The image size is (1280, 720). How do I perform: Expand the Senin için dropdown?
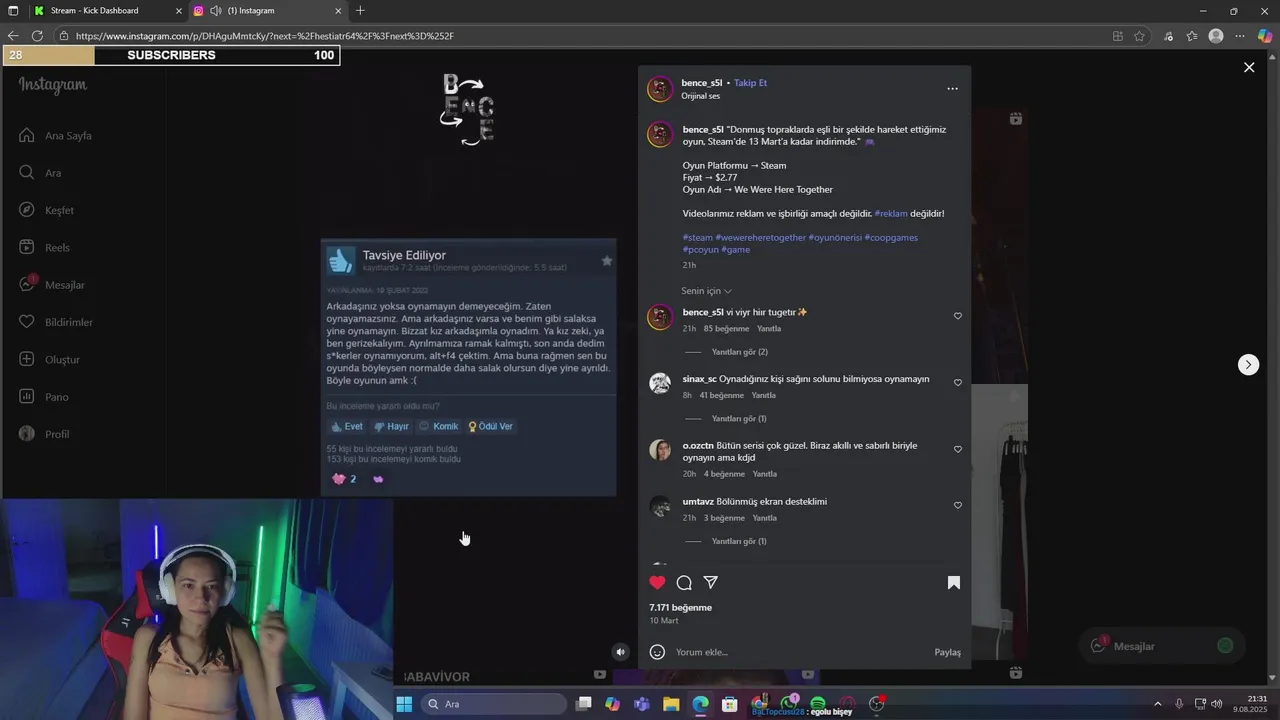coord(706,291)
